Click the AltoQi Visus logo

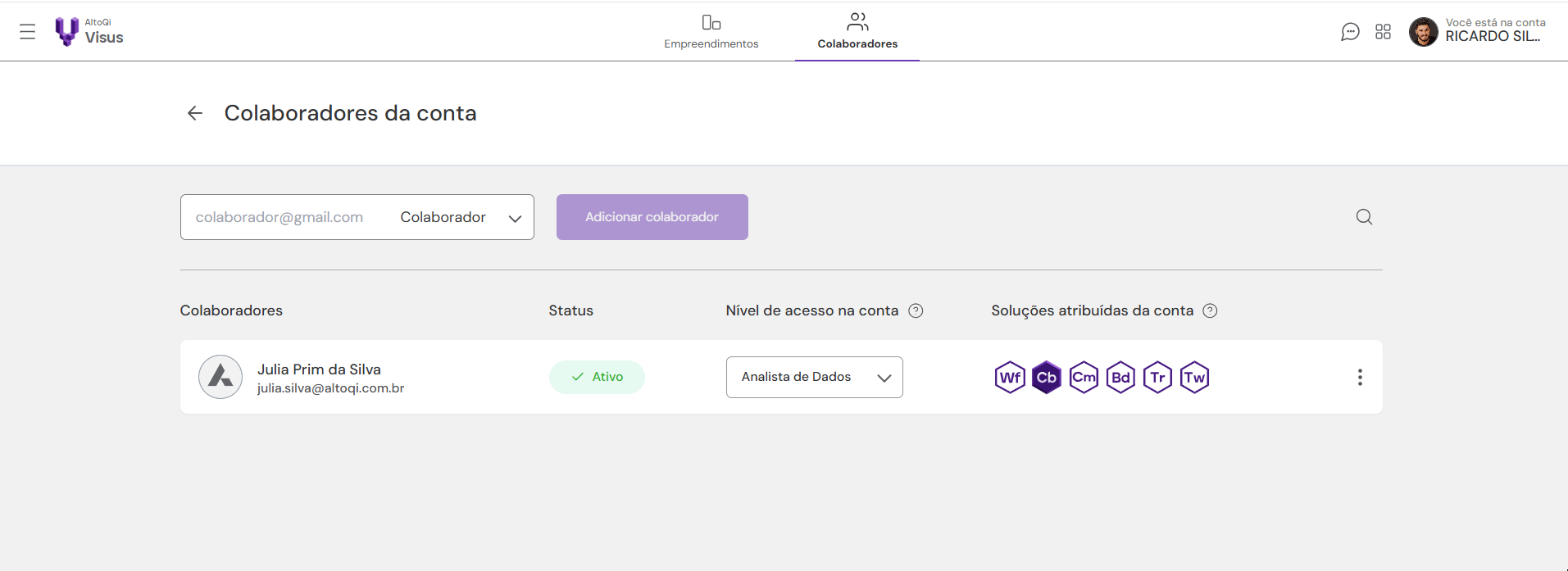click(x=89, y=32)
